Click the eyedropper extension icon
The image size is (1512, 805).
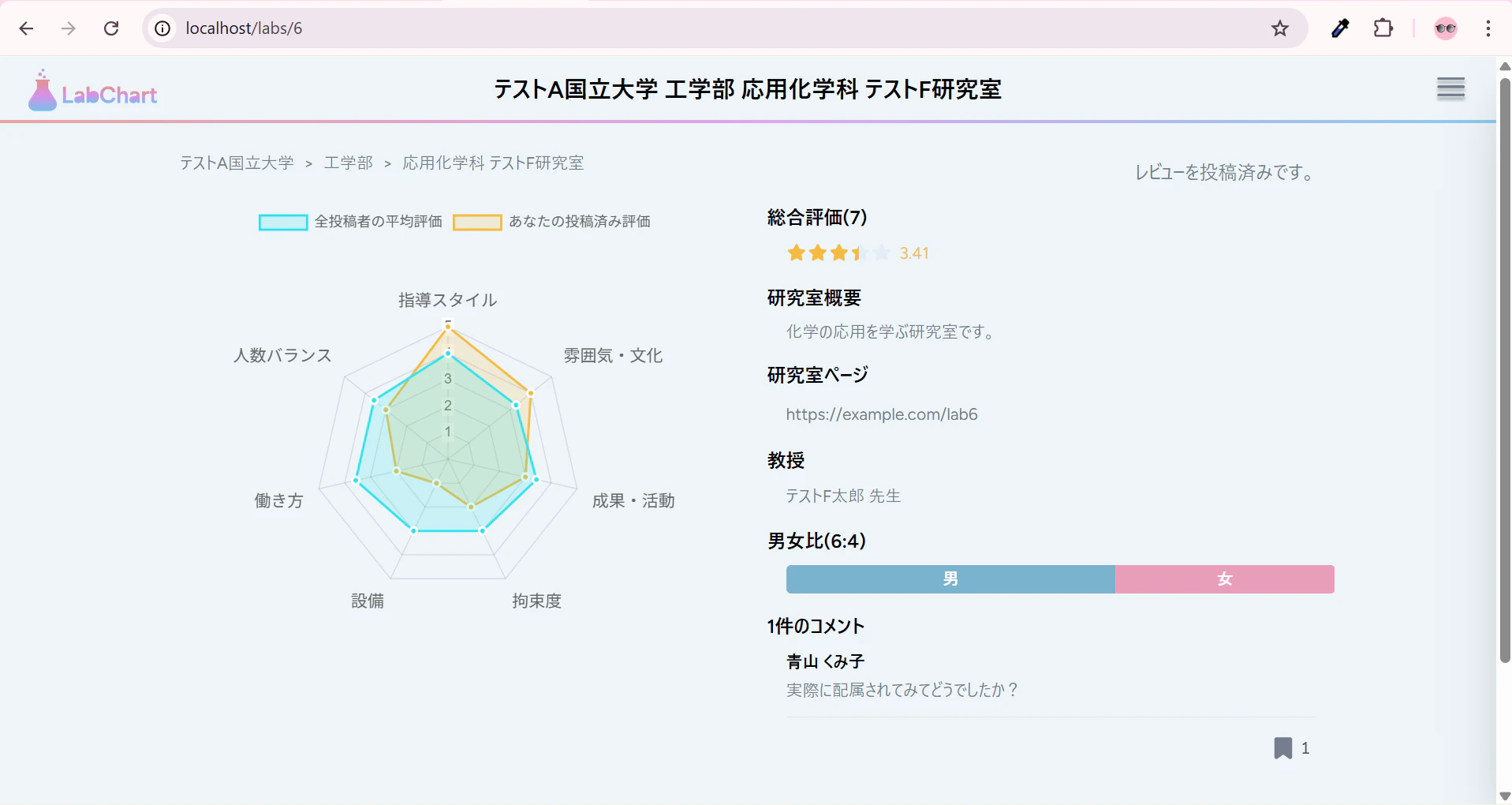pos(1340,28)
